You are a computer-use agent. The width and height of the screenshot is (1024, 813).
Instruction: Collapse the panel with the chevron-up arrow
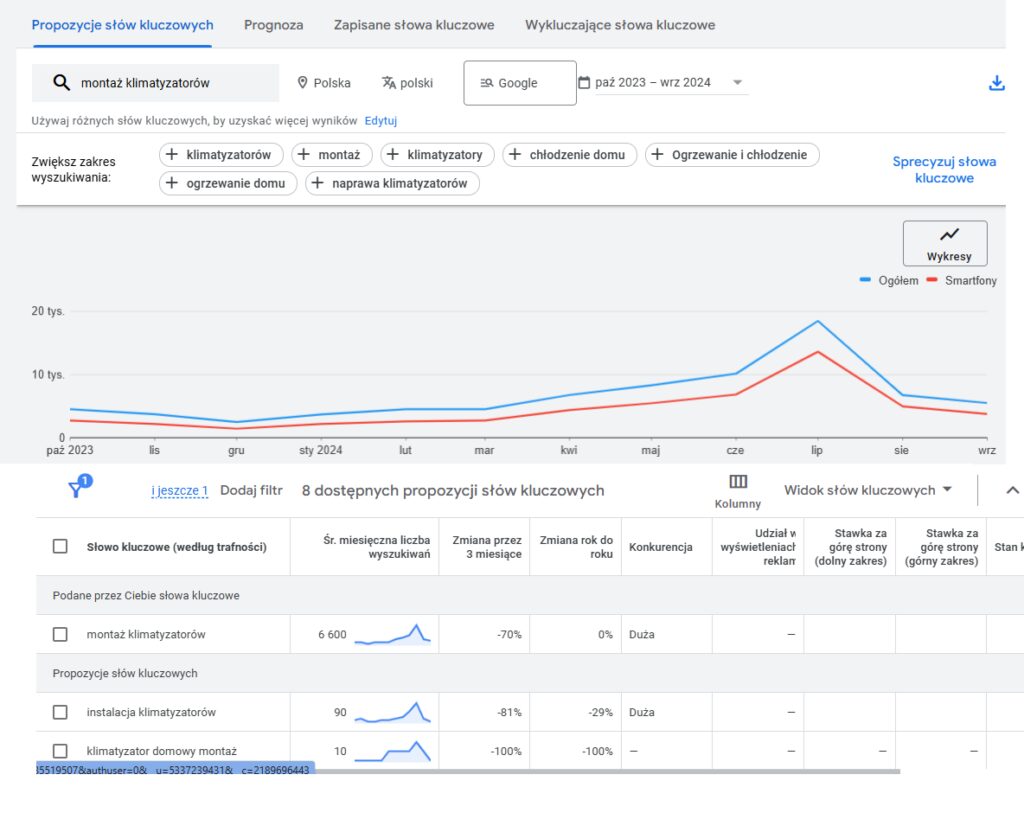tap(1012, 490)
